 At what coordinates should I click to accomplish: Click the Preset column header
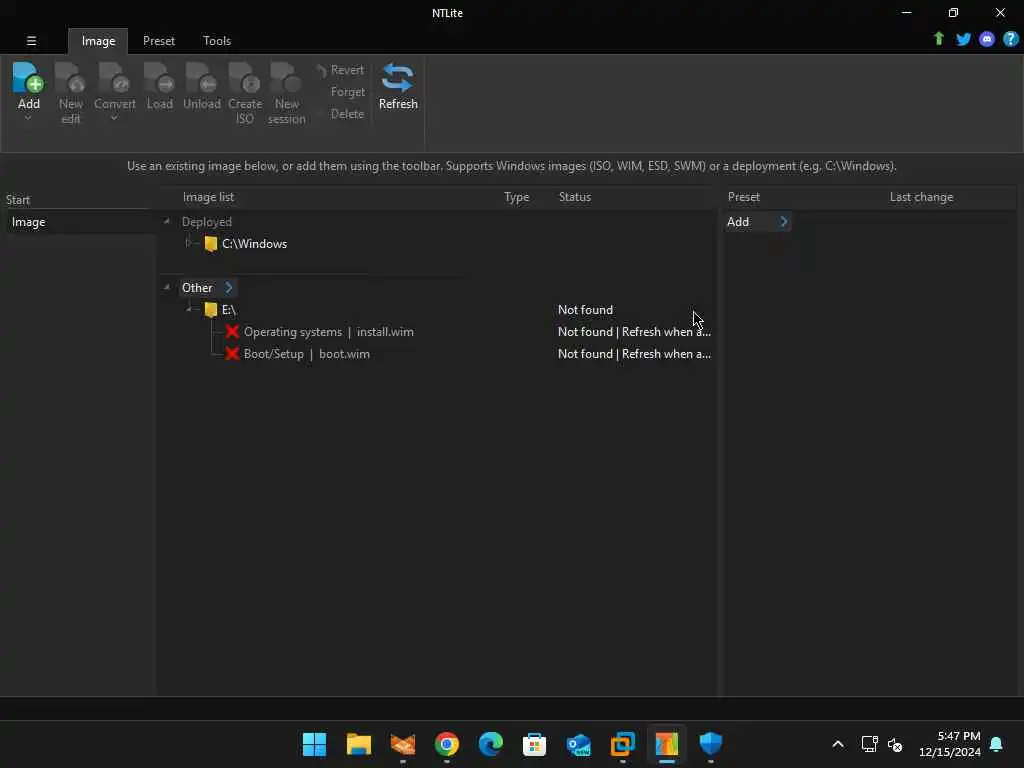coord(743,197)
